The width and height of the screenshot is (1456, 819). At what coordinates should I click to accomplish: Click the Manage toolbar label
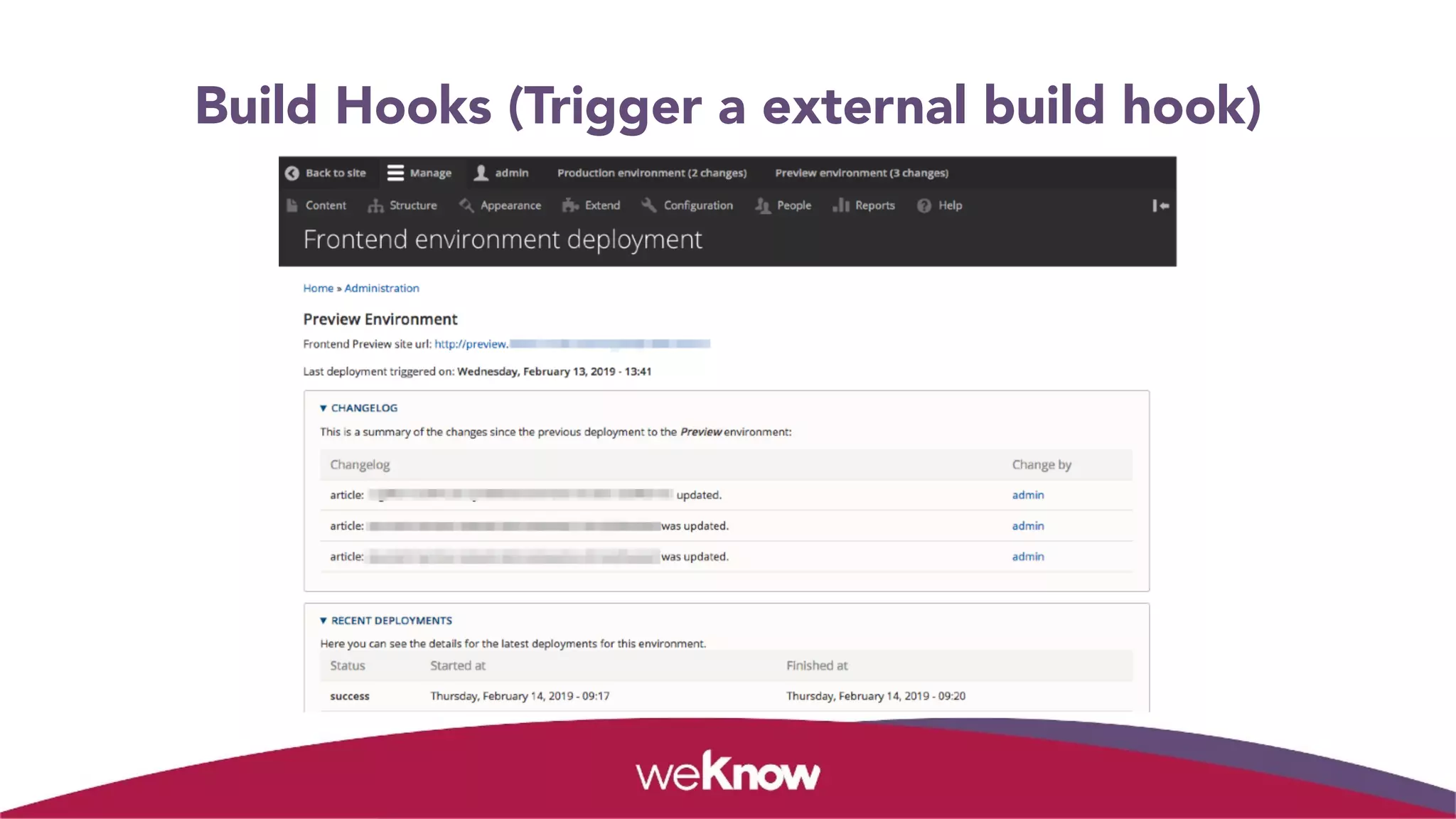pos(430,173)
